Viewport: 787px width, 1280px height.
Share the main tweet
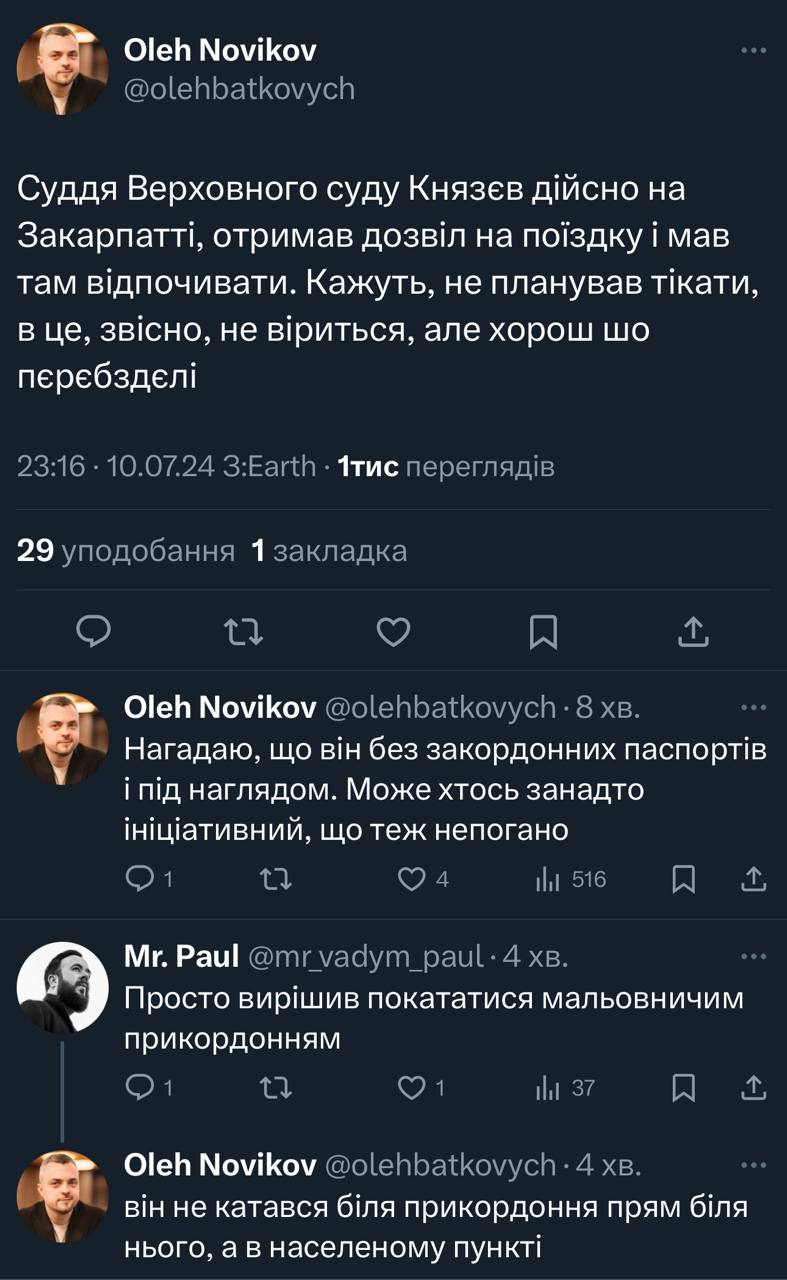694,630
